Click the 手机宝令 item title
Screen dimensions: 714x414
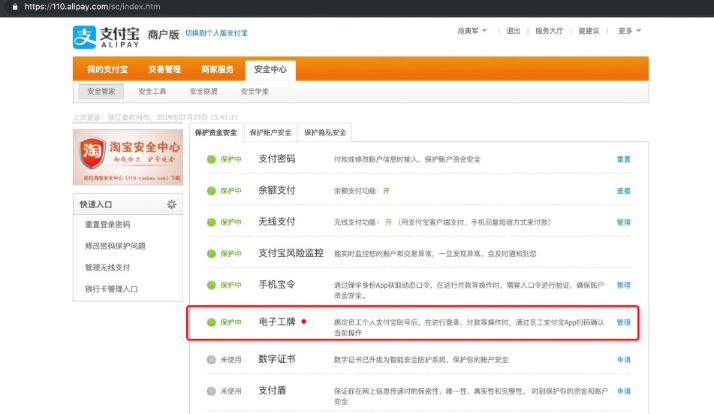tap(277, 284)
